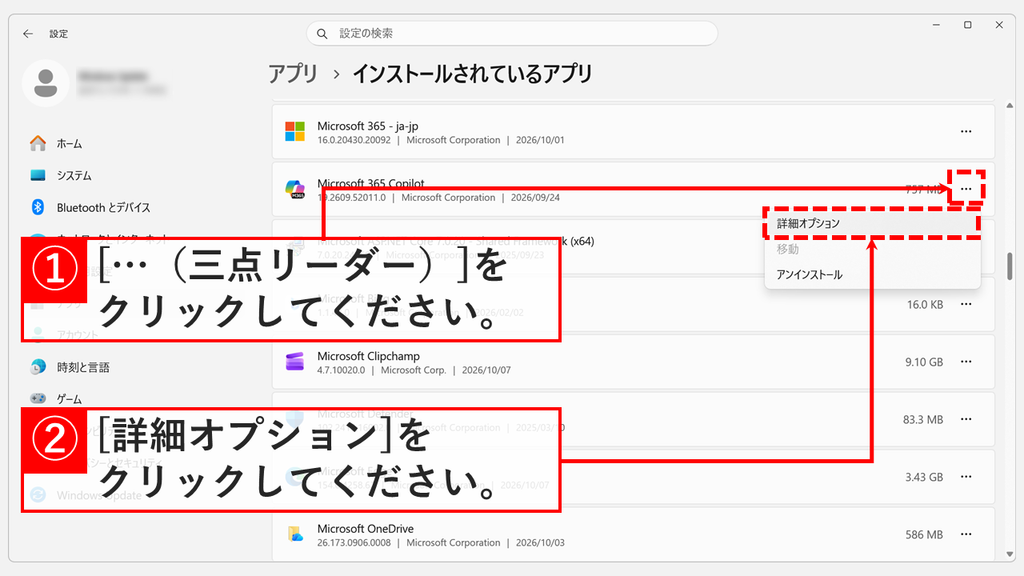
Task: Open more options for Microsoft Clipchamp
Action: click(966, 362)
